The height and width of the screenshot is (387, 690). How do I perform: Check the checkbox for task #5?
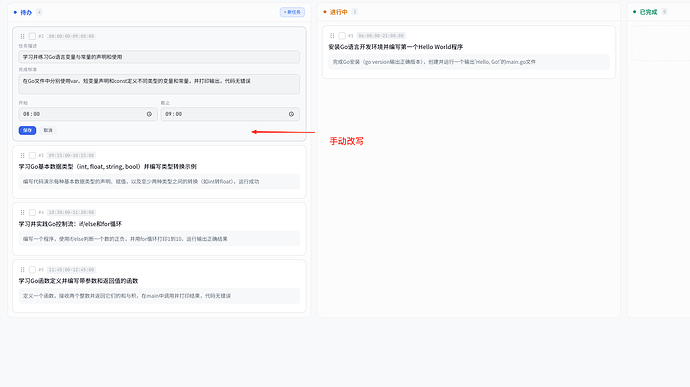[32, 269]
